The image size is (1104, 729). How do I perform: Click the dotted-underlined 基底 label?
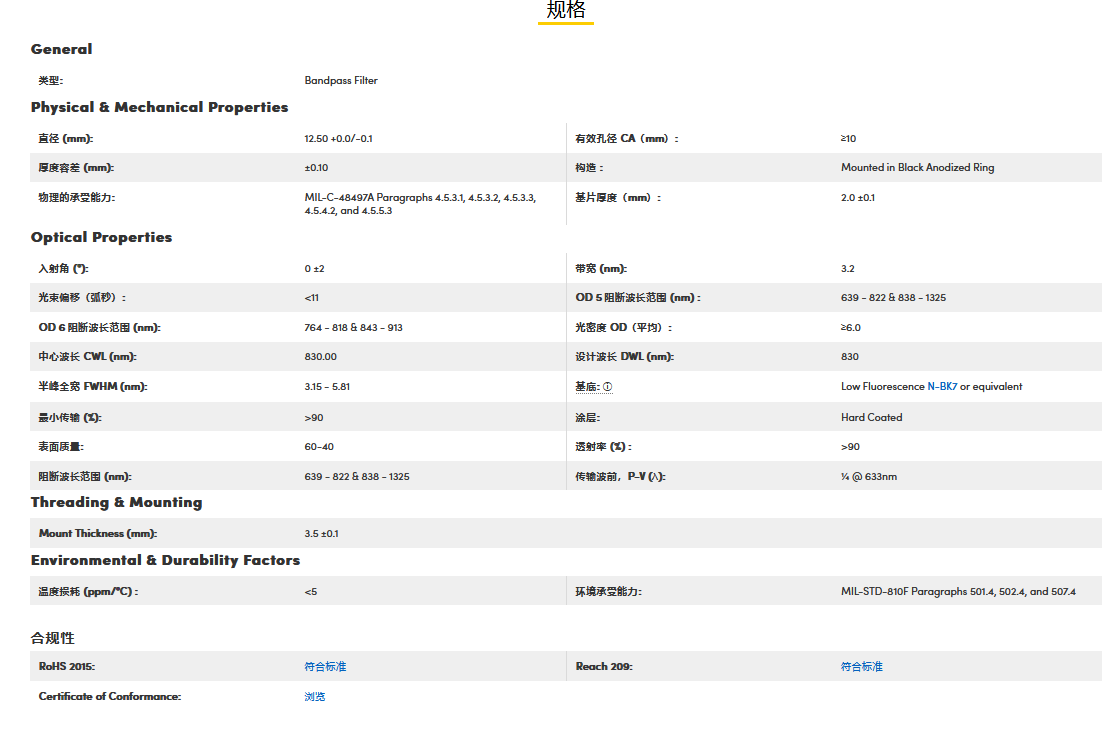tap(587, 386)
